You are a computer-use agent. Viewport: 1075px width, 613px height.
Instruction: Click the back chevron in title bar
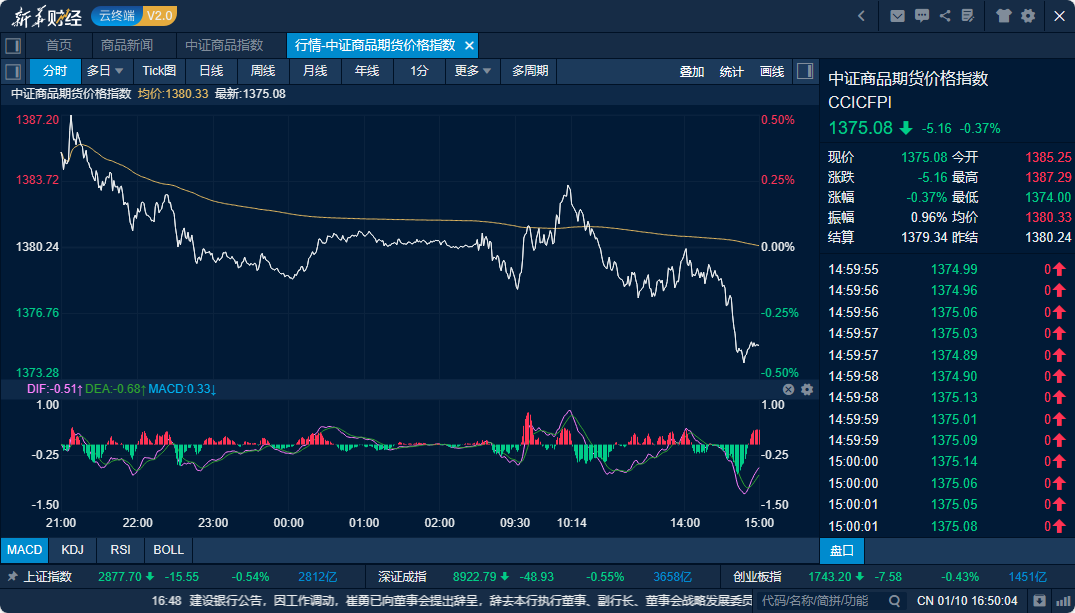[862, 15]
